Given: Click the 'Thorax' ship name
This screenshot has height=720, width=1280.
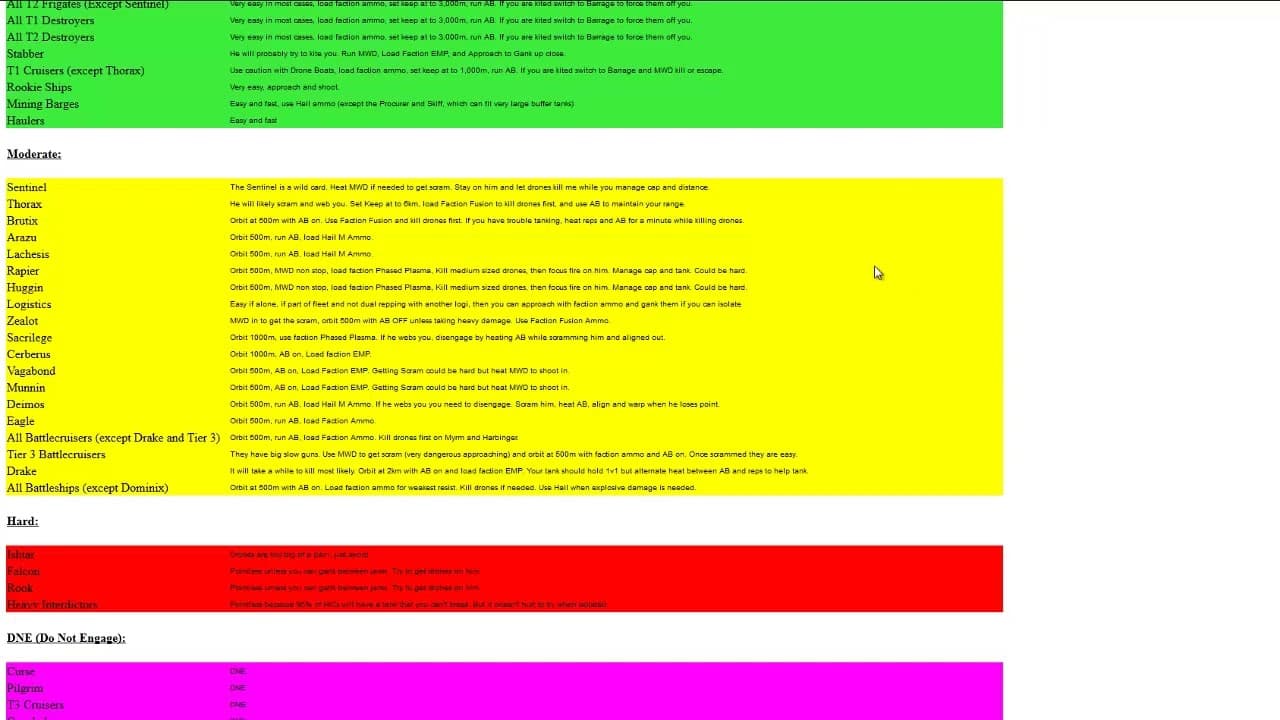Looking at the screenshot, I should click(24, 204).
